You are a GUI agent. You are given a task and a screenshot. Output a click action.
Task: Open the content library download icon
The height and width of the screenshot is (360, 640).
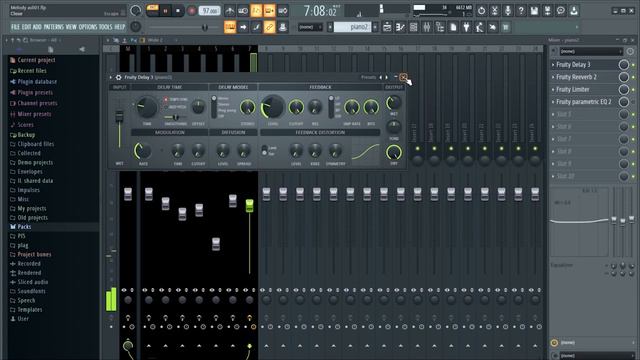(x=574, y=11)
